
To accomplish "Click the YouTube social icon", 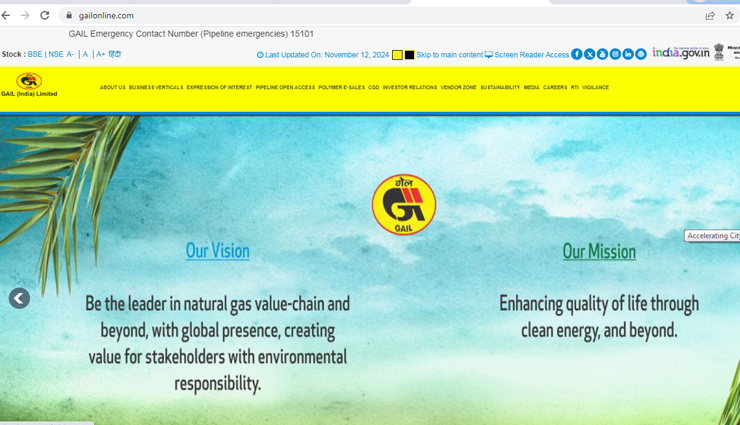I will (x=602, y=54).
